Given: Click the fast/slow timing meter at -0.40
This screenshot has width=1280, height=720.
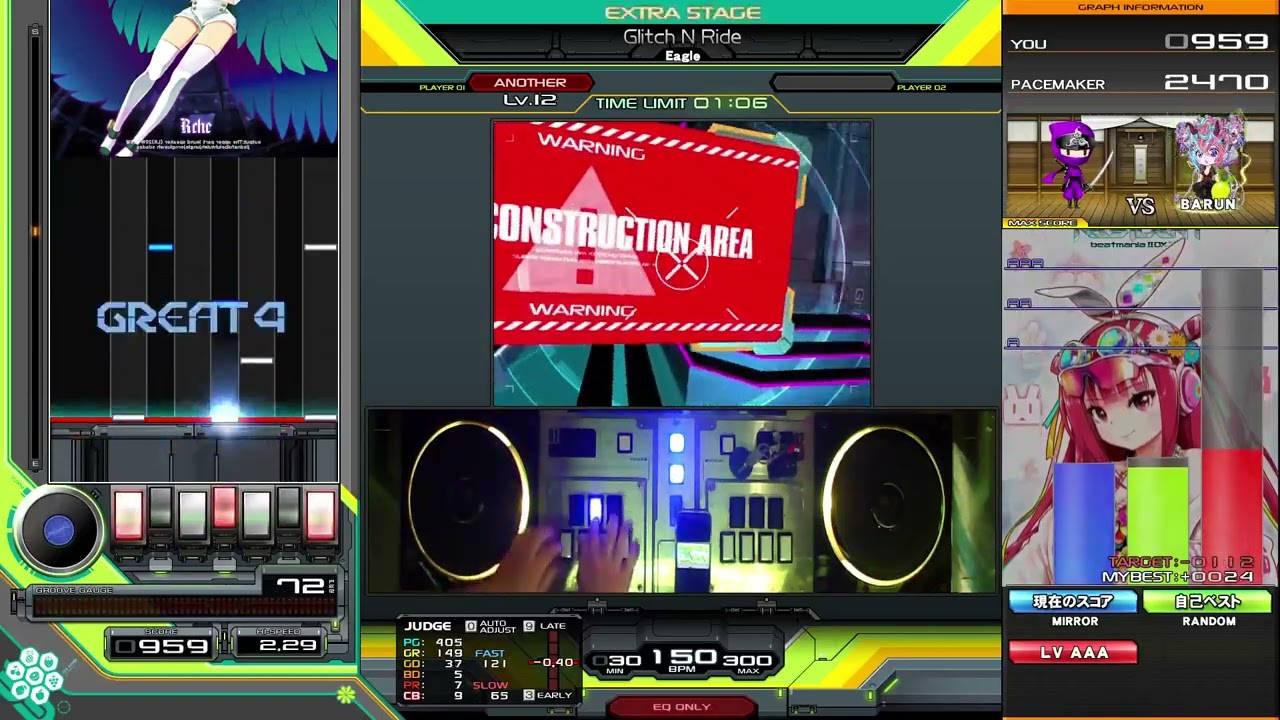Looking at the screenshot, I should pos(554,663).
